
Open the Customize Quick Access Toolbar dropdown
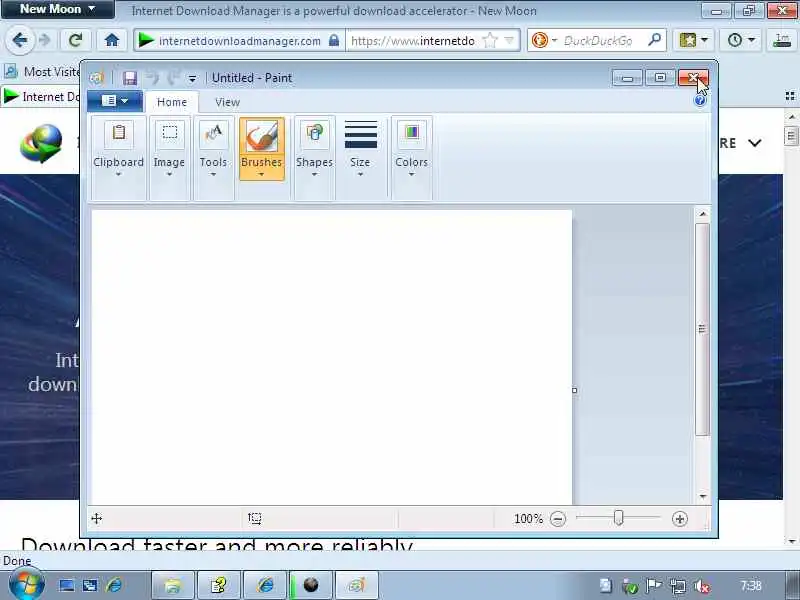[192, 79]
